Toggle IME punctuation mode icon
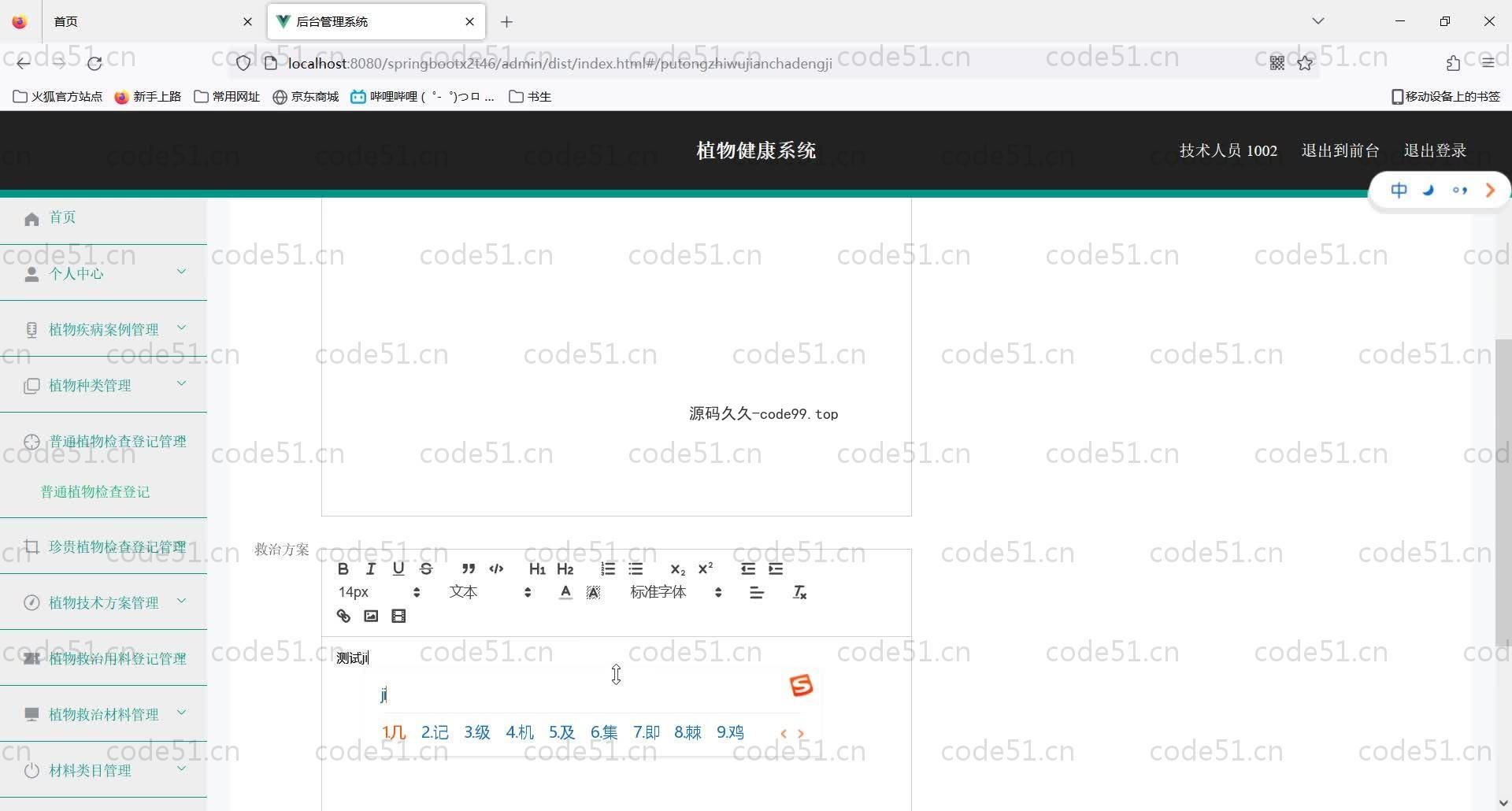Screen dimensions: 1512x811 tap(1460, 190)
